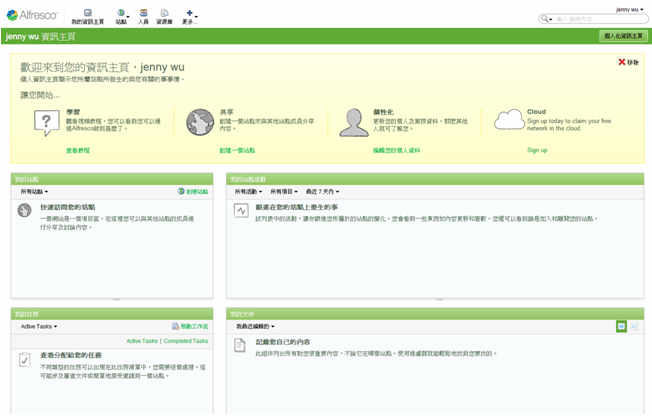Open the 資源庫 (Repository) toolbar icon

point(164,17)
